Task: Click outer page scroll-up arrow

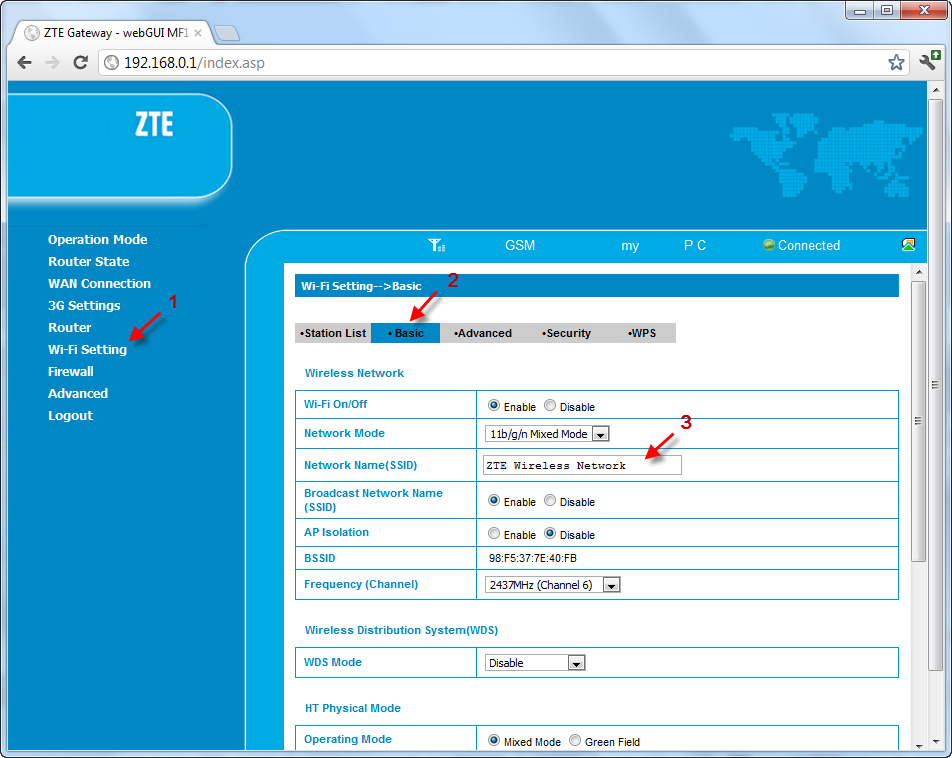Action: [x=935, y=90]
